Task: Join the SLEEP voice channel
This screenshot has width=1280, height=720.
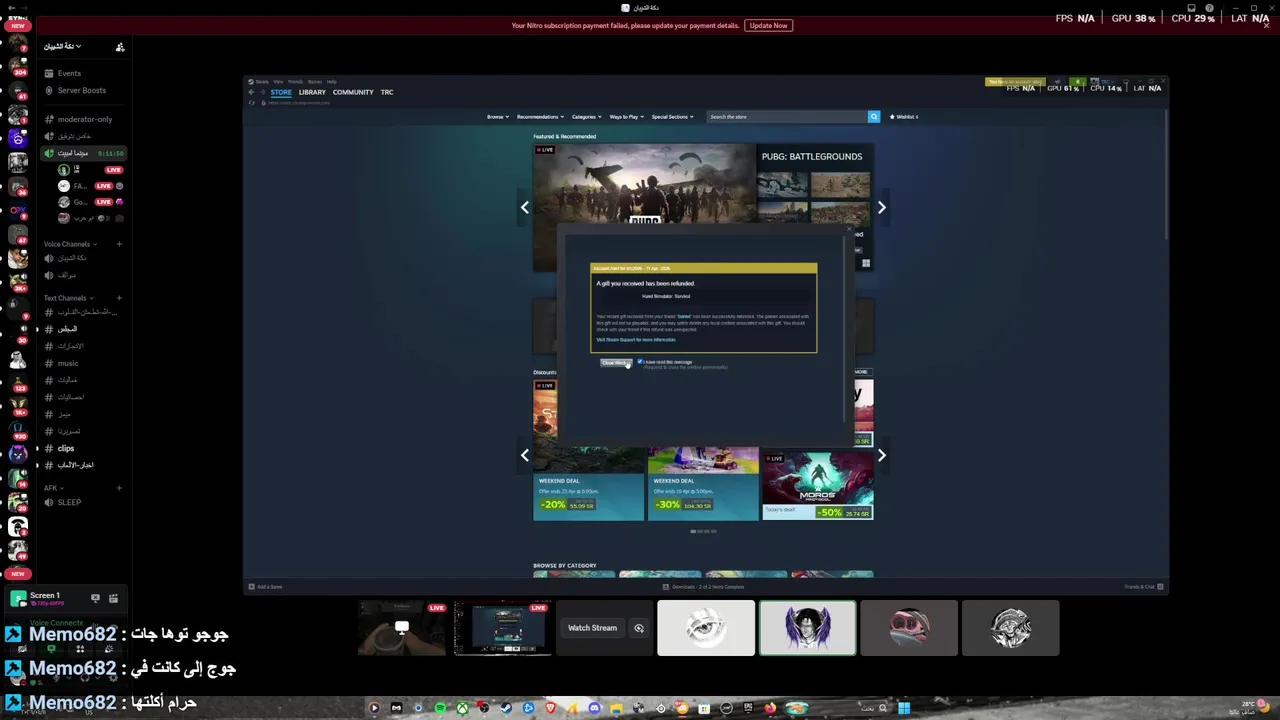Action: pos(69,502)
